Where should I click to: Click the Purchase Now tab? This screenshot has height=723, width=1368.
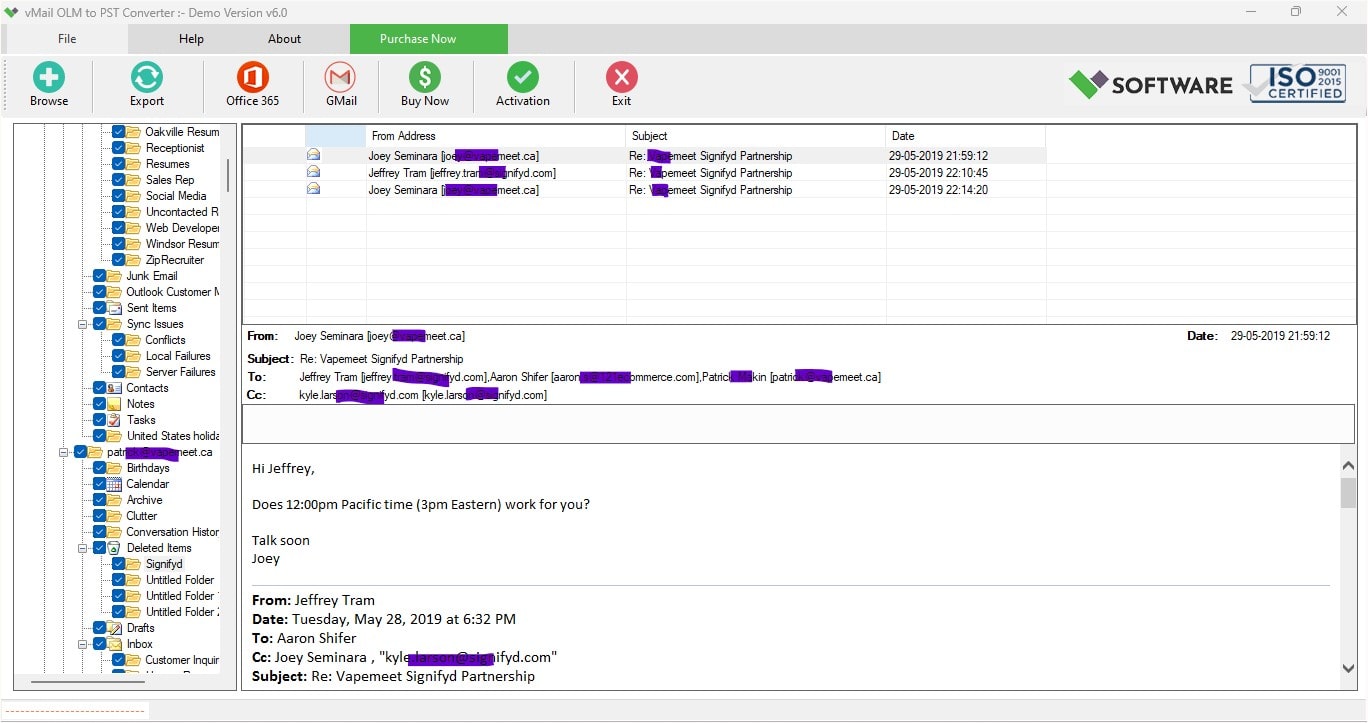(418, 39)
